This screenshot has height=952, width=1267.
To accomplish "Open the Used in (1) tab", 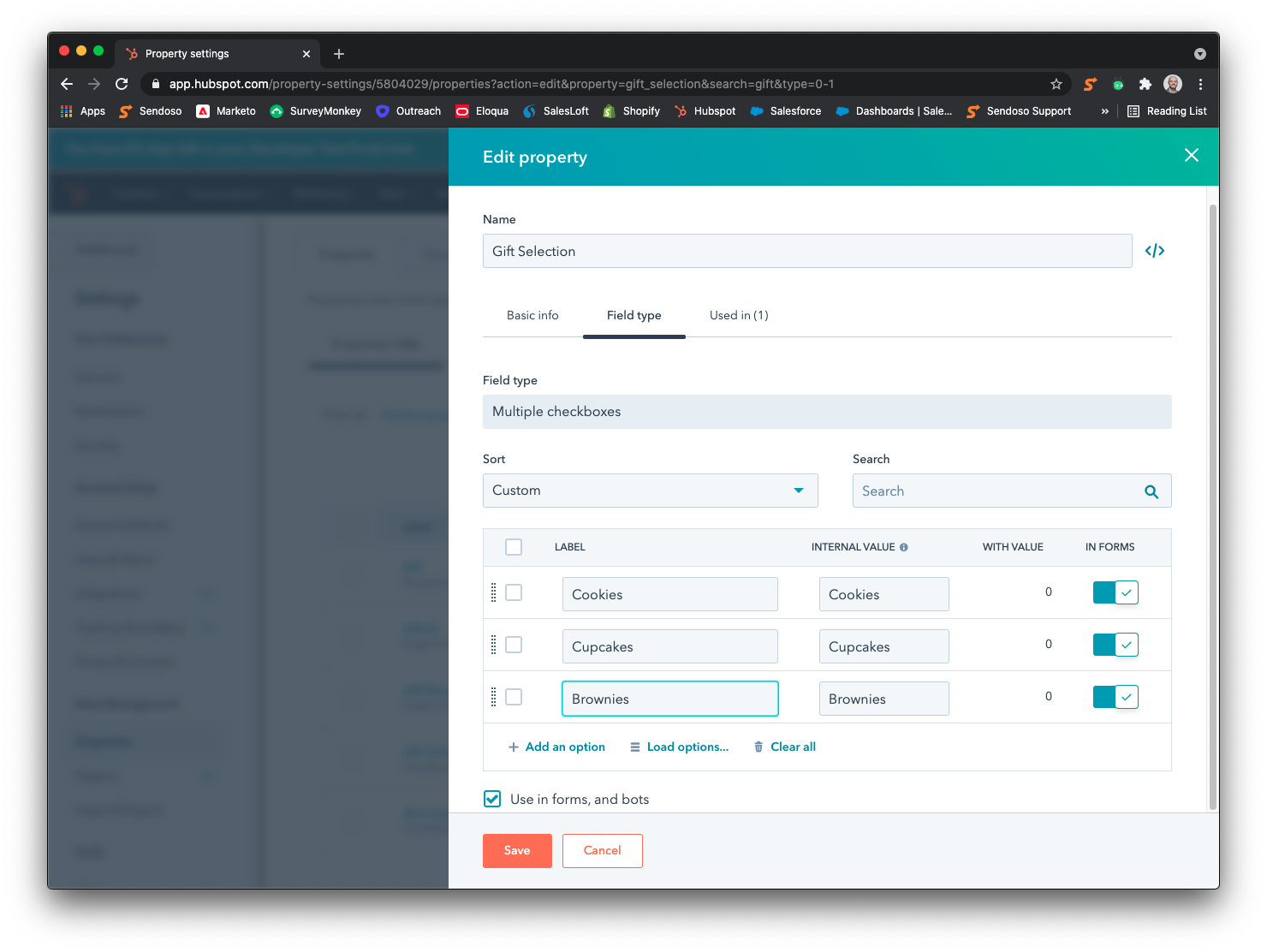I will pyautogui.click(x=739, y=315).
